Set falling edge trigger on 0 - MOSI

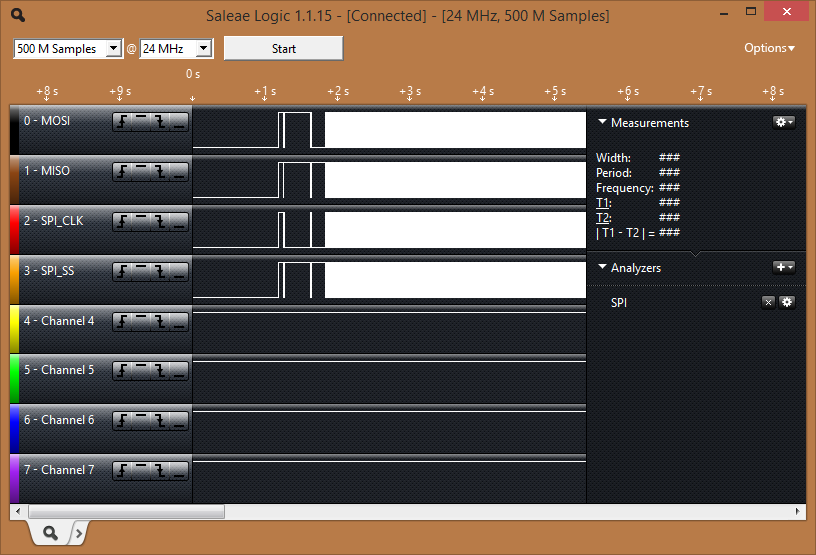pyautogui.click(x=160, y=122)
